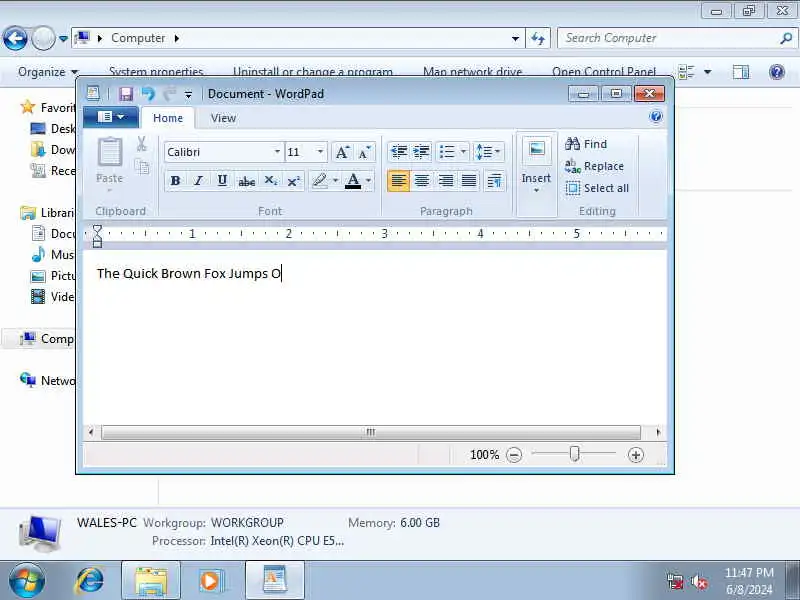This screenshot has width=800, height=600.
Task: Apply the font color A swatch
Action: 353,181
